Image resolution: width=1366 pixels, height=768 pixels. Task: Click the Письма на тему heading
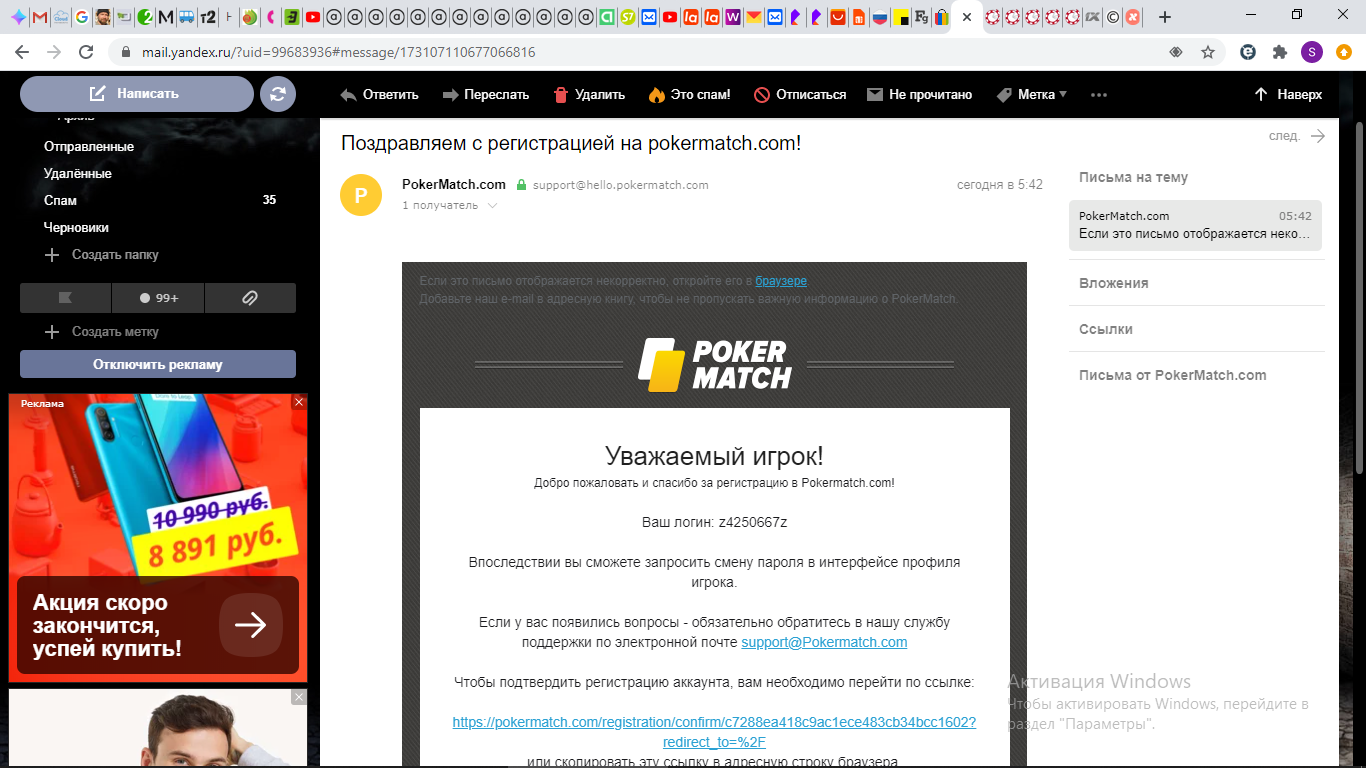click(x=1134, y=177)
